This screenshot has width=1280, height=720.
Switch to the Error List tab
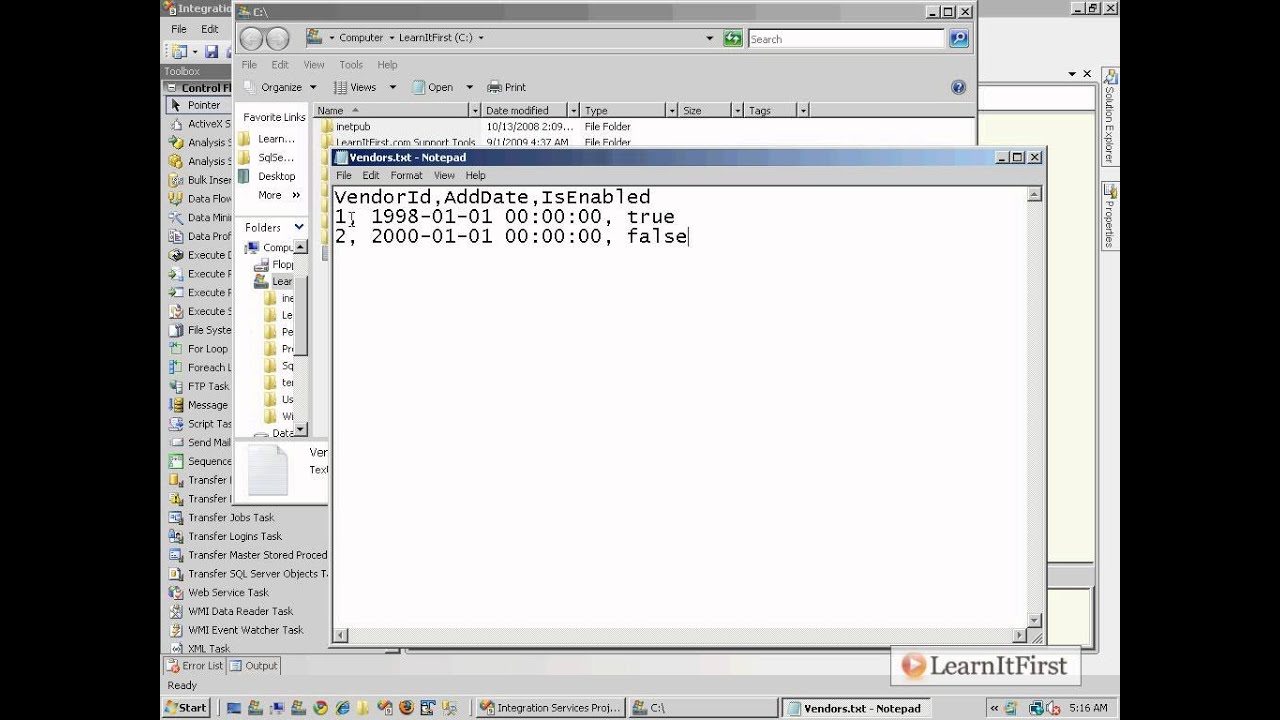(195, 666)
